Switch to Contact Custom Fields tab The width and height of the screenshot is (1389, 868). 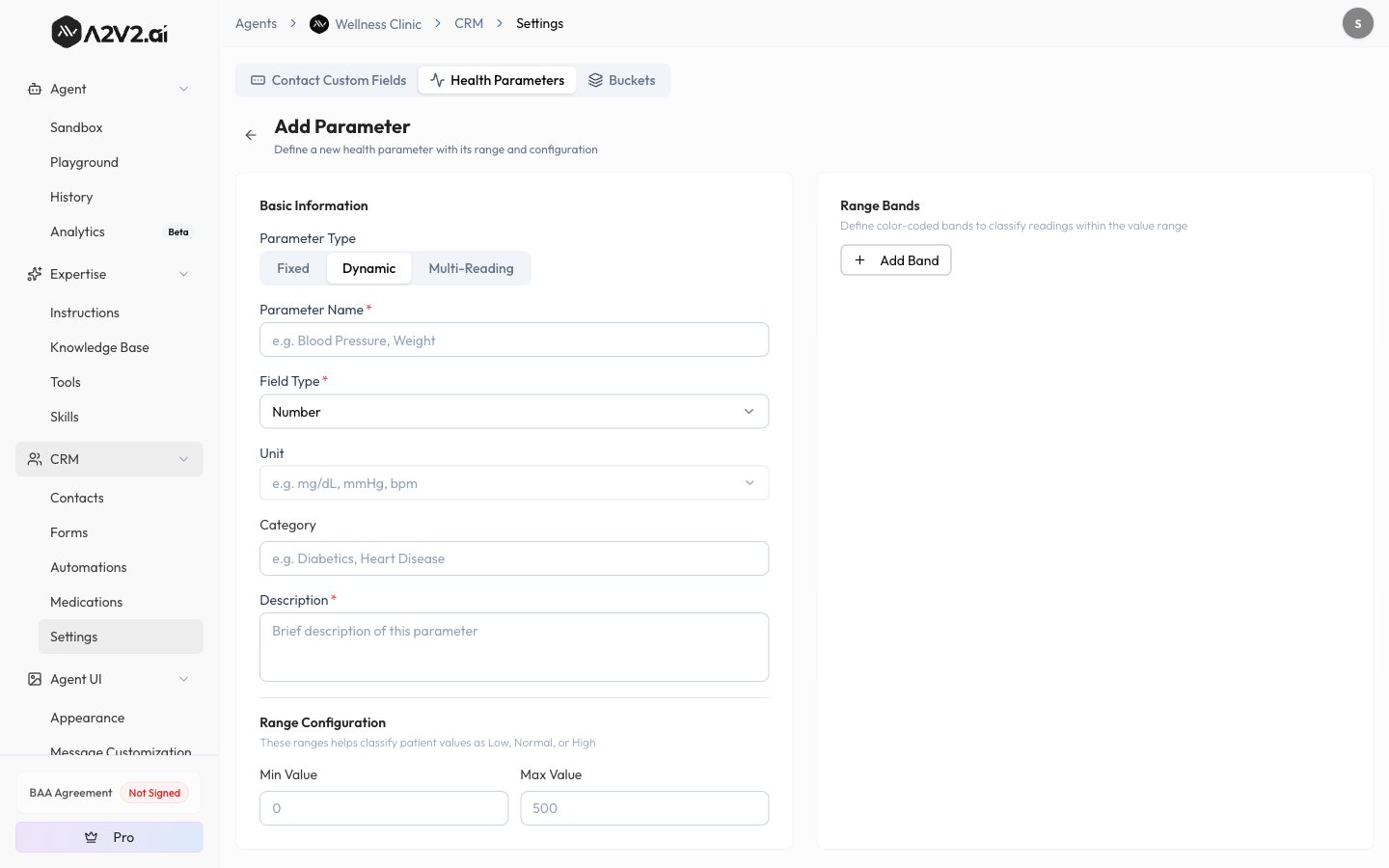[x=328, y=80]
